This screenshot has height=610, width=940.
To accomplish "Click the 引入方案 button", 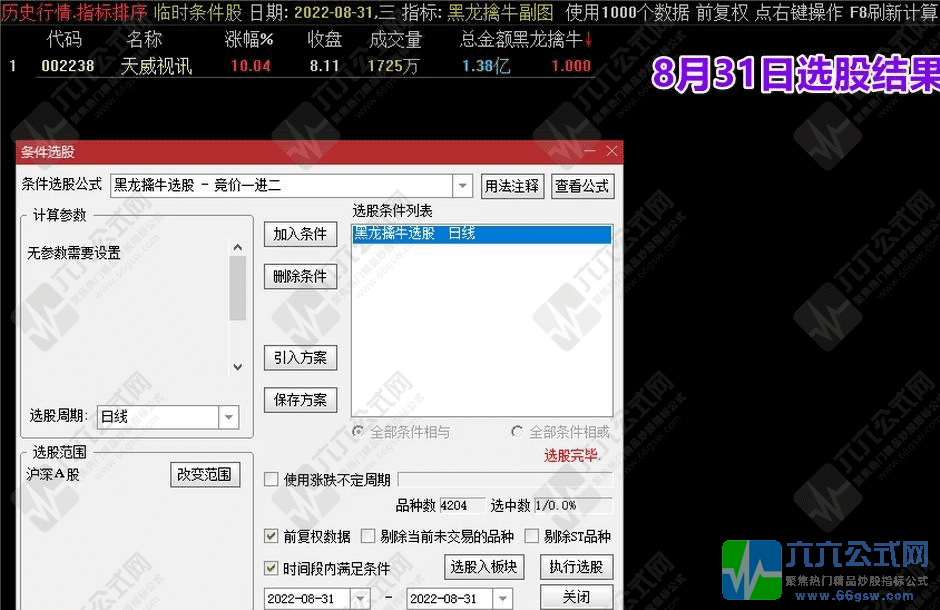I will tap(300, 358).
